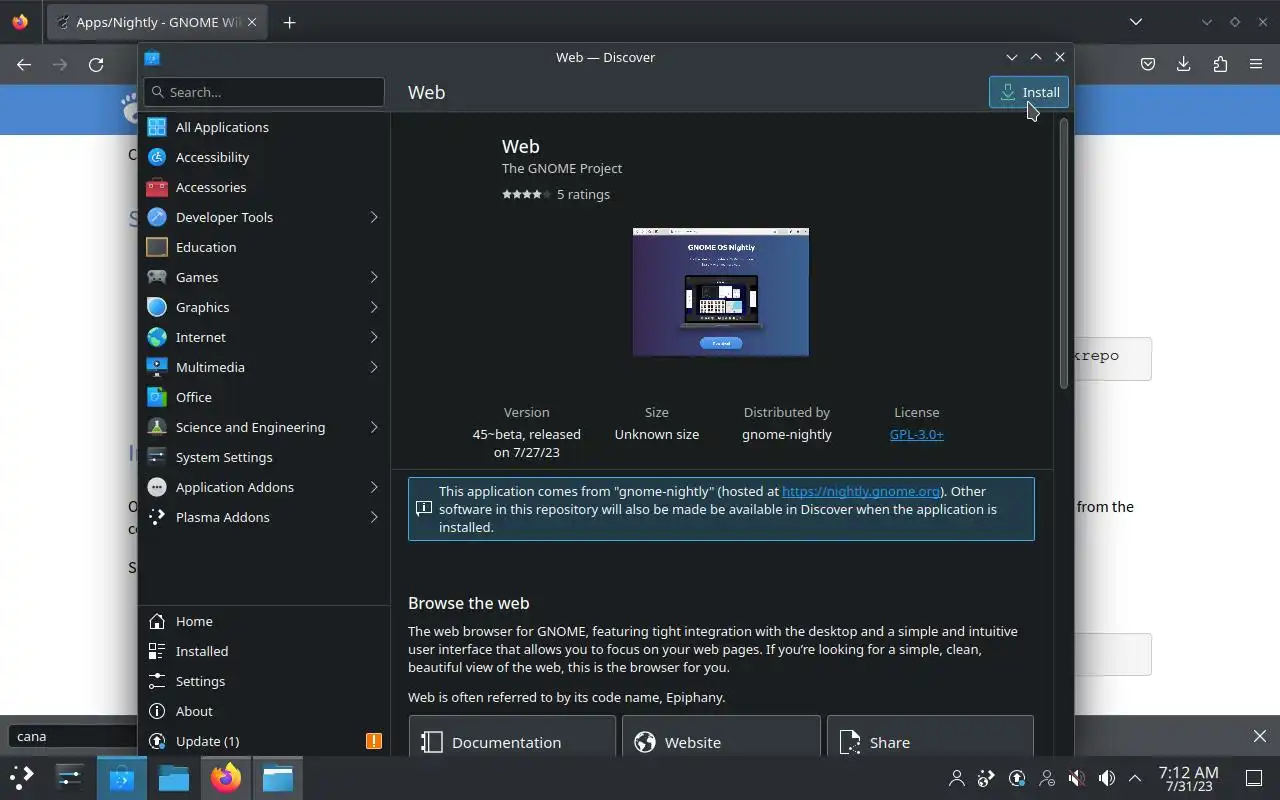This screenshot has width=1280, height=800.
Task: Open Discover Settings page
Action: click(264, 681)
